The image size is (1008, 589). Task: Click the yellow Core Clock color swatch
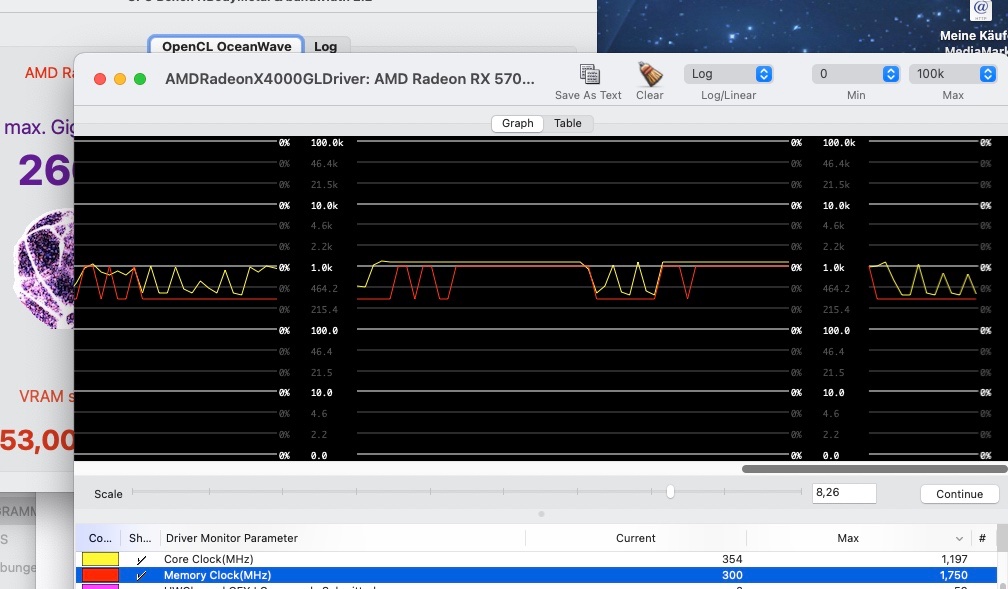tap(100, 560)
